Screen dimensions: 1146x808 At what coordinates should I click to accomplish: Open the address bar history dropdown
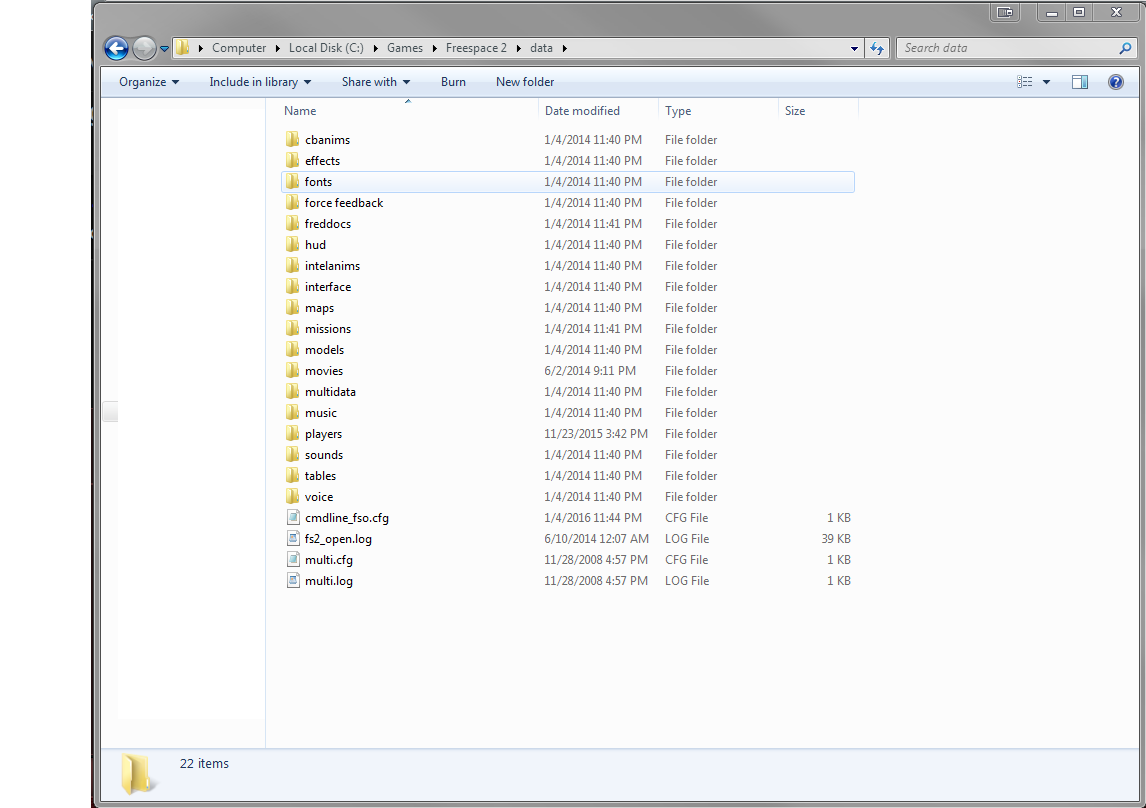click(x=854, y=49)
